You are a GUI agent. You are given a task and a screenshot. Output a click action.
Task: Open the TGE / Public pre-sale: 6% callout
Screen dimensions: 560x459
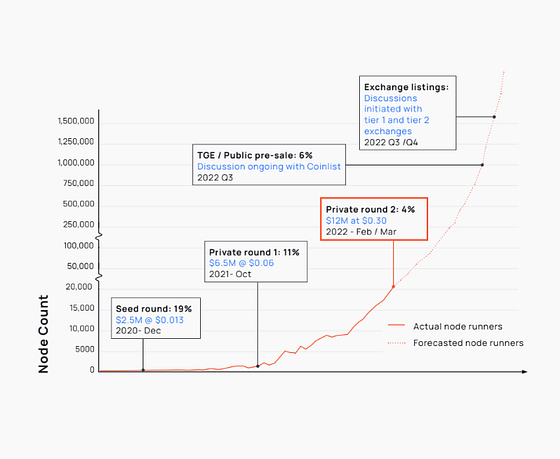point(269,165)
